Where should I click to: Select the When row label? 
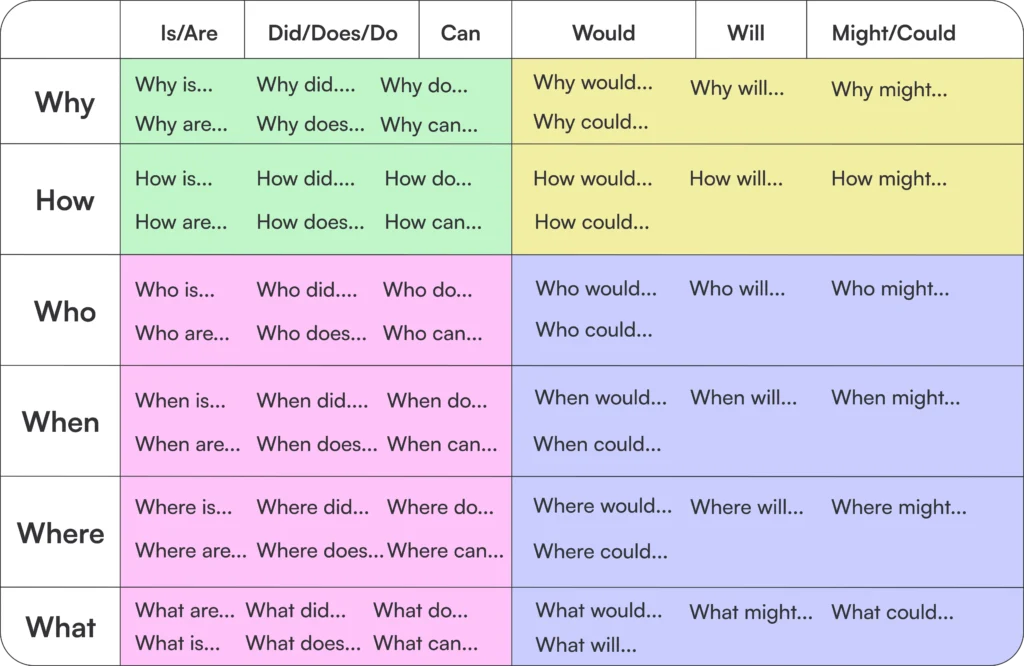point(61,422)
